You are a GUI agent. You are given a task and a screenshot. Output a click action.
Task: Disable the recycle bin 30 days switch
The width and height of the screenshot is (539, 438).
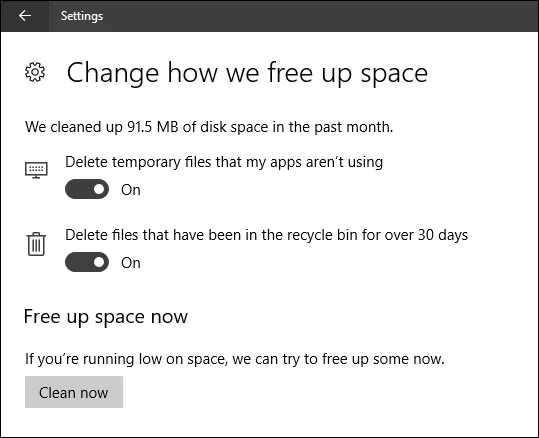(x=87, y=262)
